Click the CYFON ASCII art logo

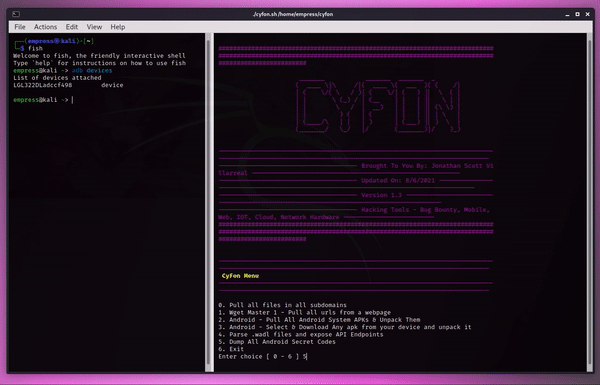[378, 106]
